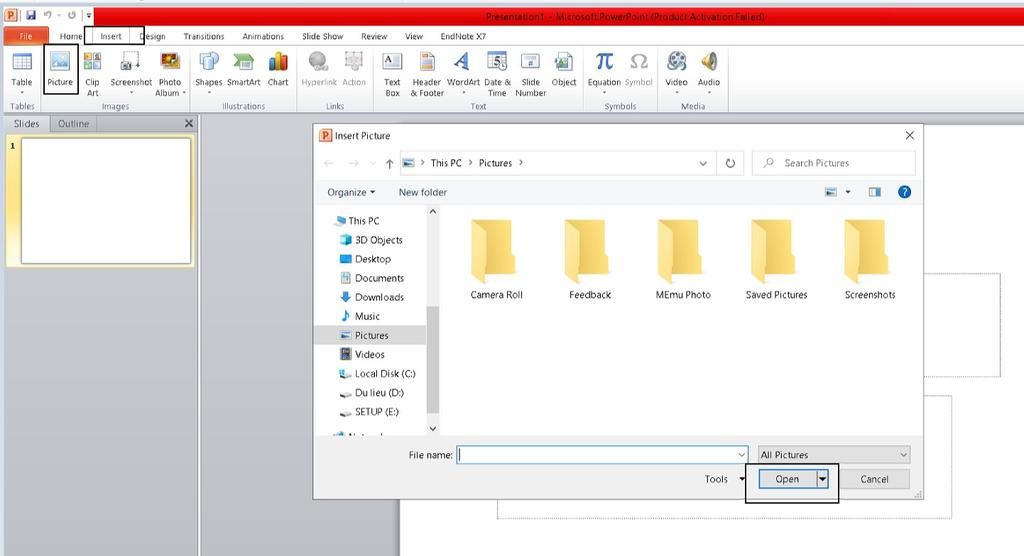The width and height of the screenshot is (1024, 556).
Task: Open Local Disk (C:) in navigation pane
Action: (x=377, y=374)
